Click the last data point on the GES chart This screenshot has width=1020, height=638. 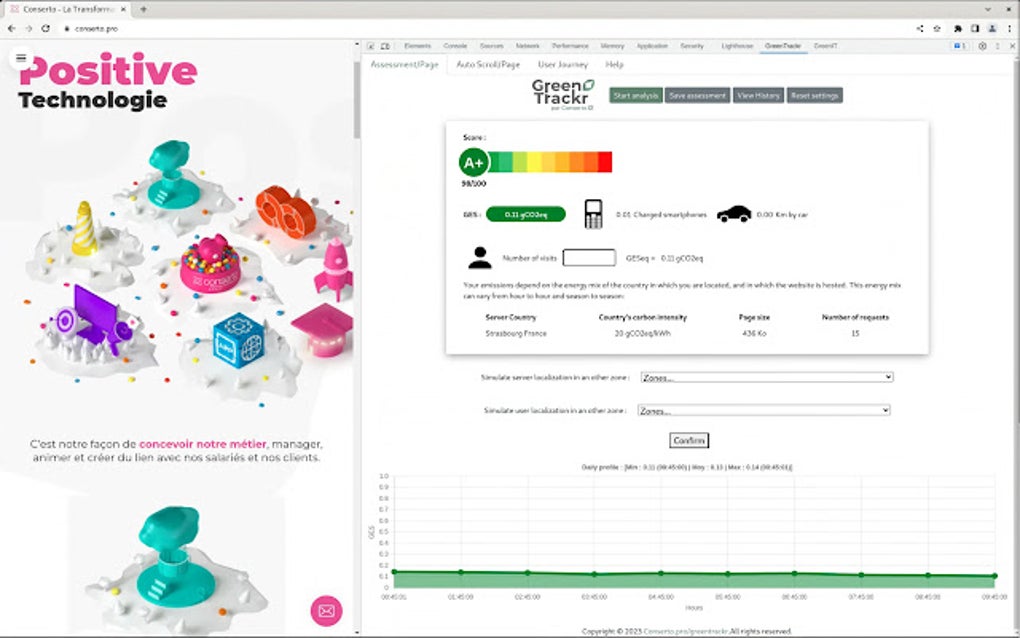pyautogui.click(x=995, y=576)
